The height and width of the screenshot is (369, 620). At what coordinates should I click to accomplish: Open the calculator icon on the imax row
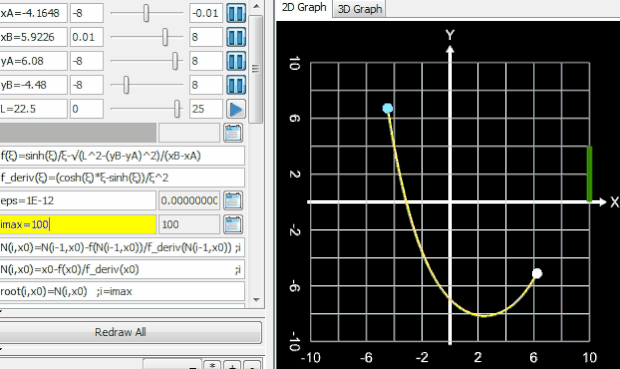233,225
